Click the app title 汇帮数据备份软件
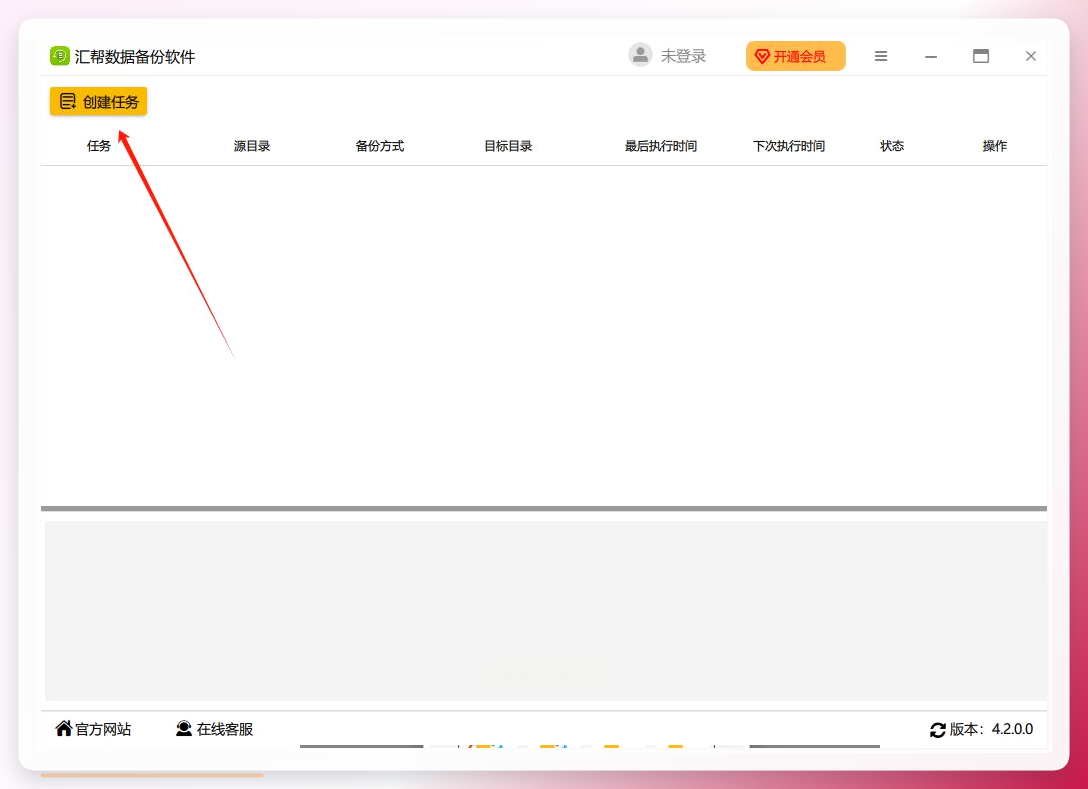Image resolution: width=1088 pixels, height=789 pixels. [x=135, y=56]
